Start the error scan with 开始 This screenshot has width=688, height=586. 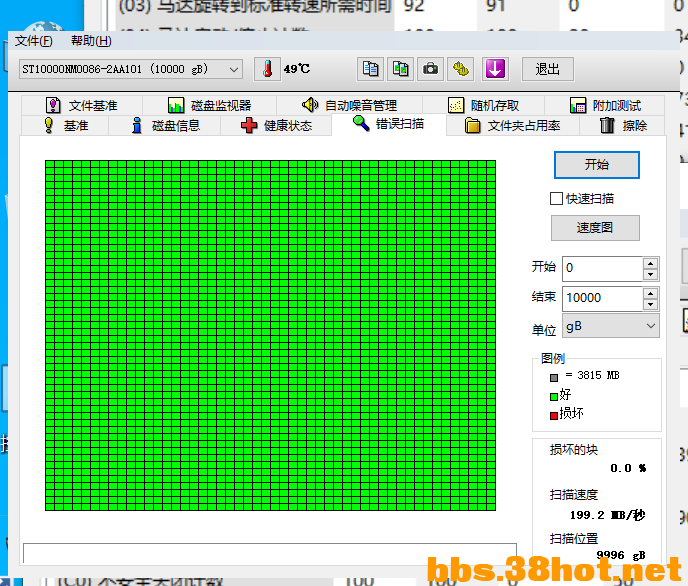point(597,165)
